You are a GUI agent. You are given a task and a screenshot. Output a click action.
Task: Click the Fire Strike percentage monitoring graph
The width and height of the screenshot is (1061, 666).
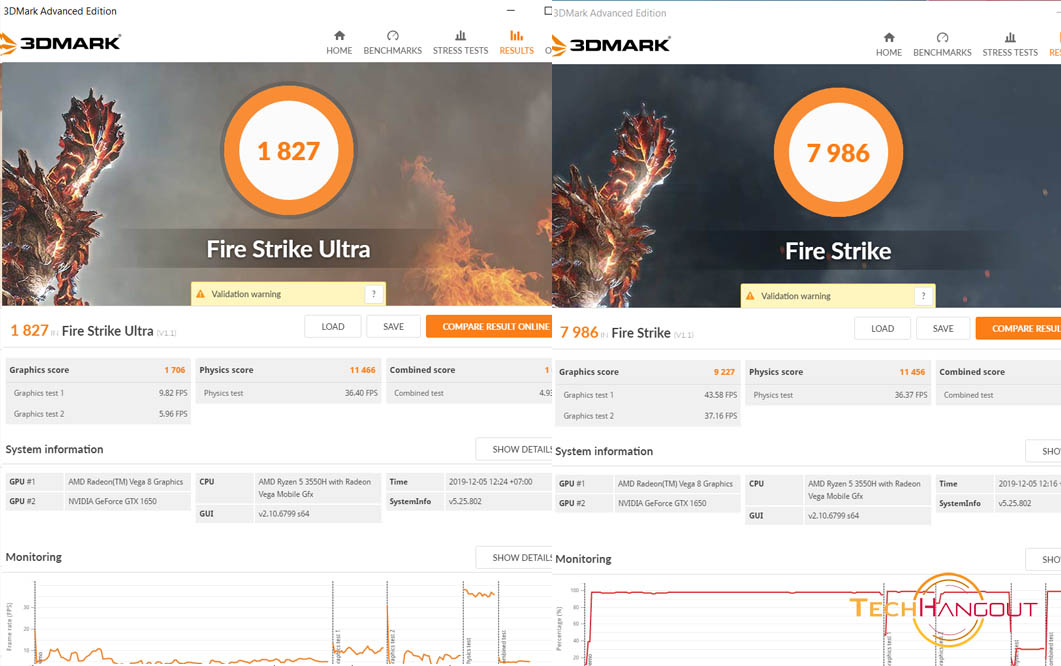[x=807, y=624]
